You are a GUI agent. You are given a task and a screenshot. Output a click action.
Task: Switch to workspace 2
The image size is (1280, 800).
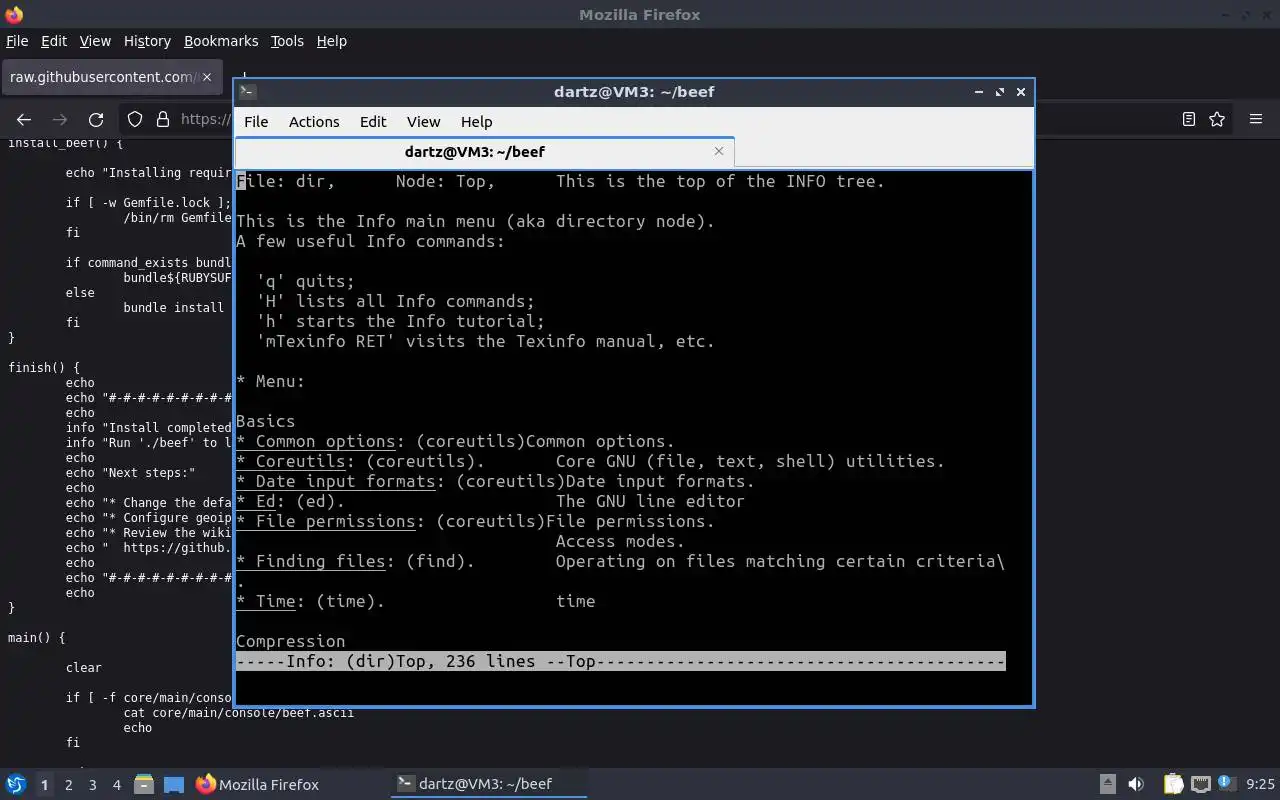pyautogui.click(x=68, y=785)
